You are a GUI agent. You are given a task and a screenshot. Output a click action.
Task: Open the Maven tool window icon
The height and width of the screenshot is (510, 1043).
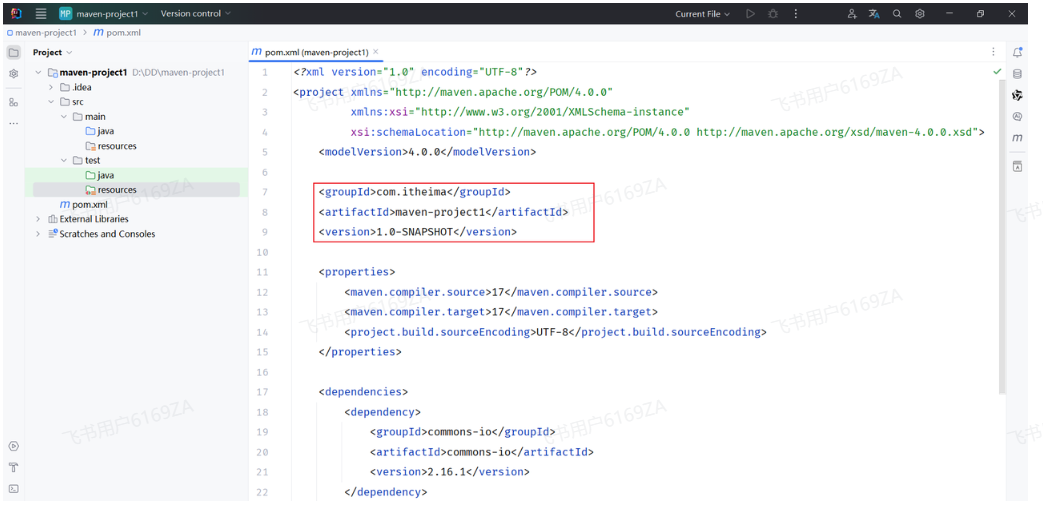pos(1017,138)
